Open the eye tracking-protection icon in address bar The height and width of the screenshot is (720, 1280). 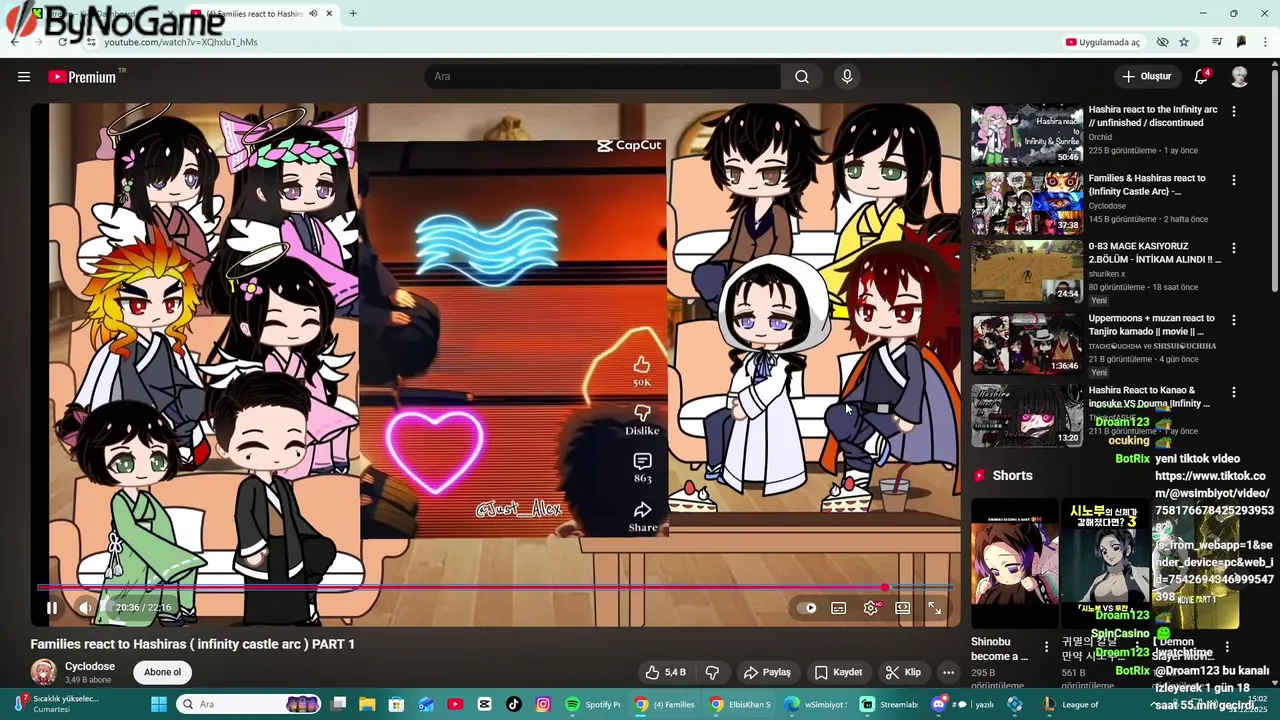[1162, 42]
